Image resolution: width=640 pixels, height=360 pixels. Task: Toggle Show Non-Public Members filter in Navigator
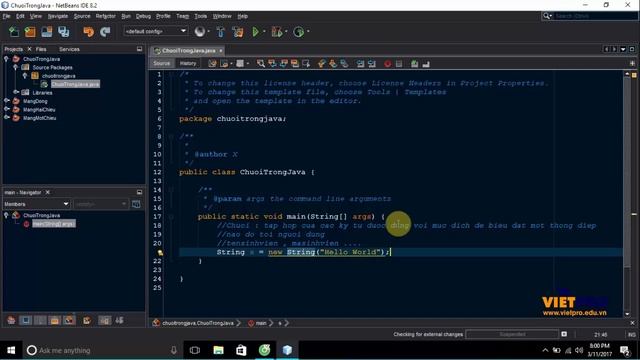[x=55, y=320]
